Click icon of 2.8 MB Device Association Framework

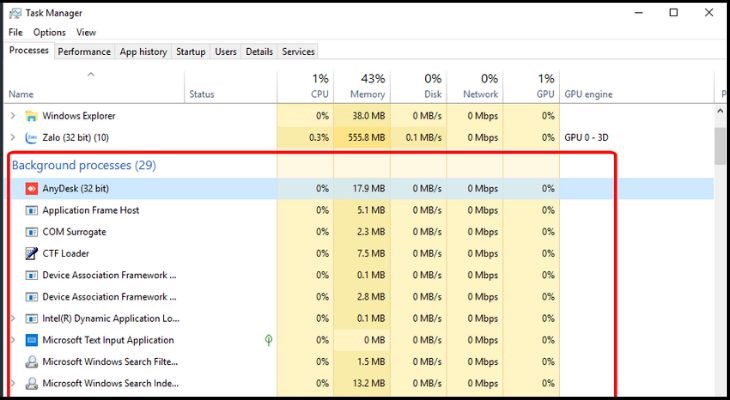31,297
